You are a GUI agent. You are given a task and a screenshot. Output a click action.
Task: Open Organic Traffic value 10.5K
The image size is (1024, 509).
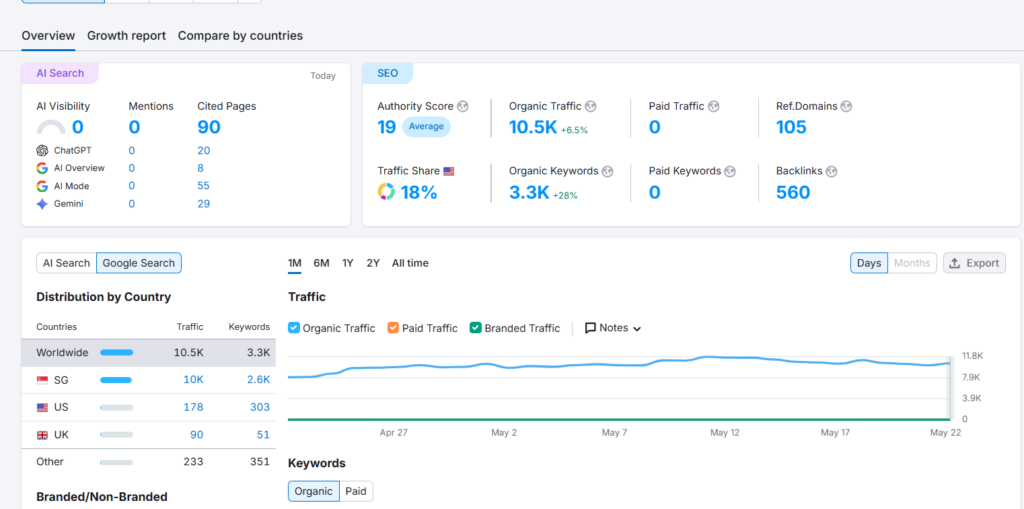(533, 127)
